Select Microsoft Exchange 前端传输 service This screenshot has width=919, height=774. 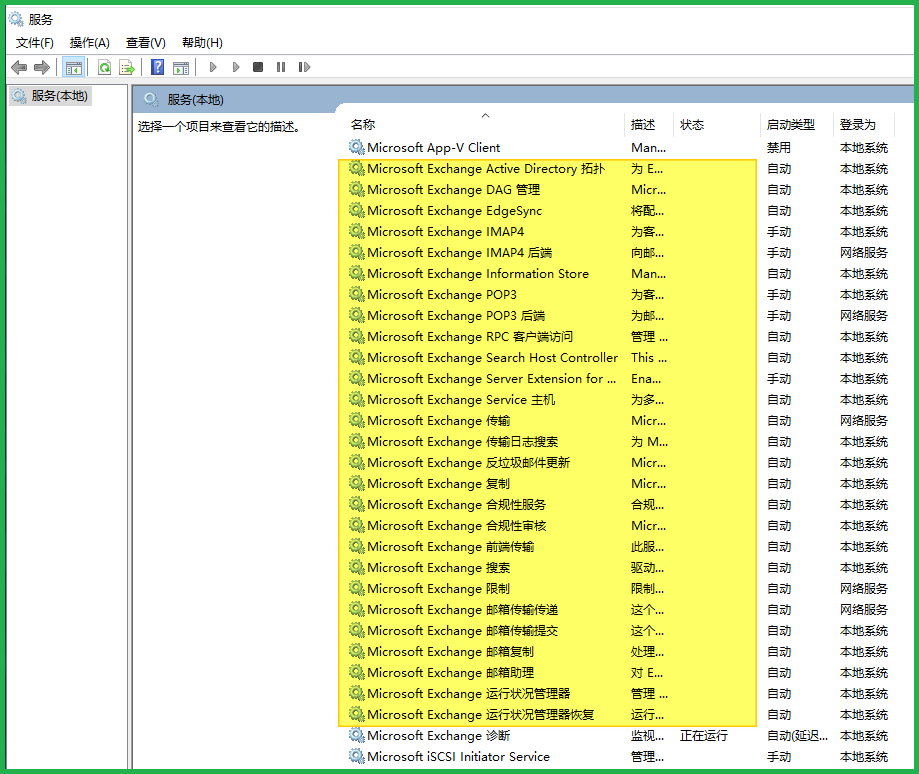pyautogui.click(x=451, y=547)
